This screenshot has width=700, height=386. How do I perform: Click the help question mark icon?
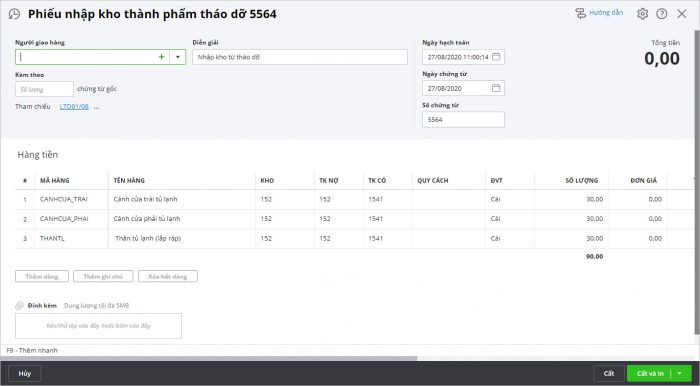point(662,13)
